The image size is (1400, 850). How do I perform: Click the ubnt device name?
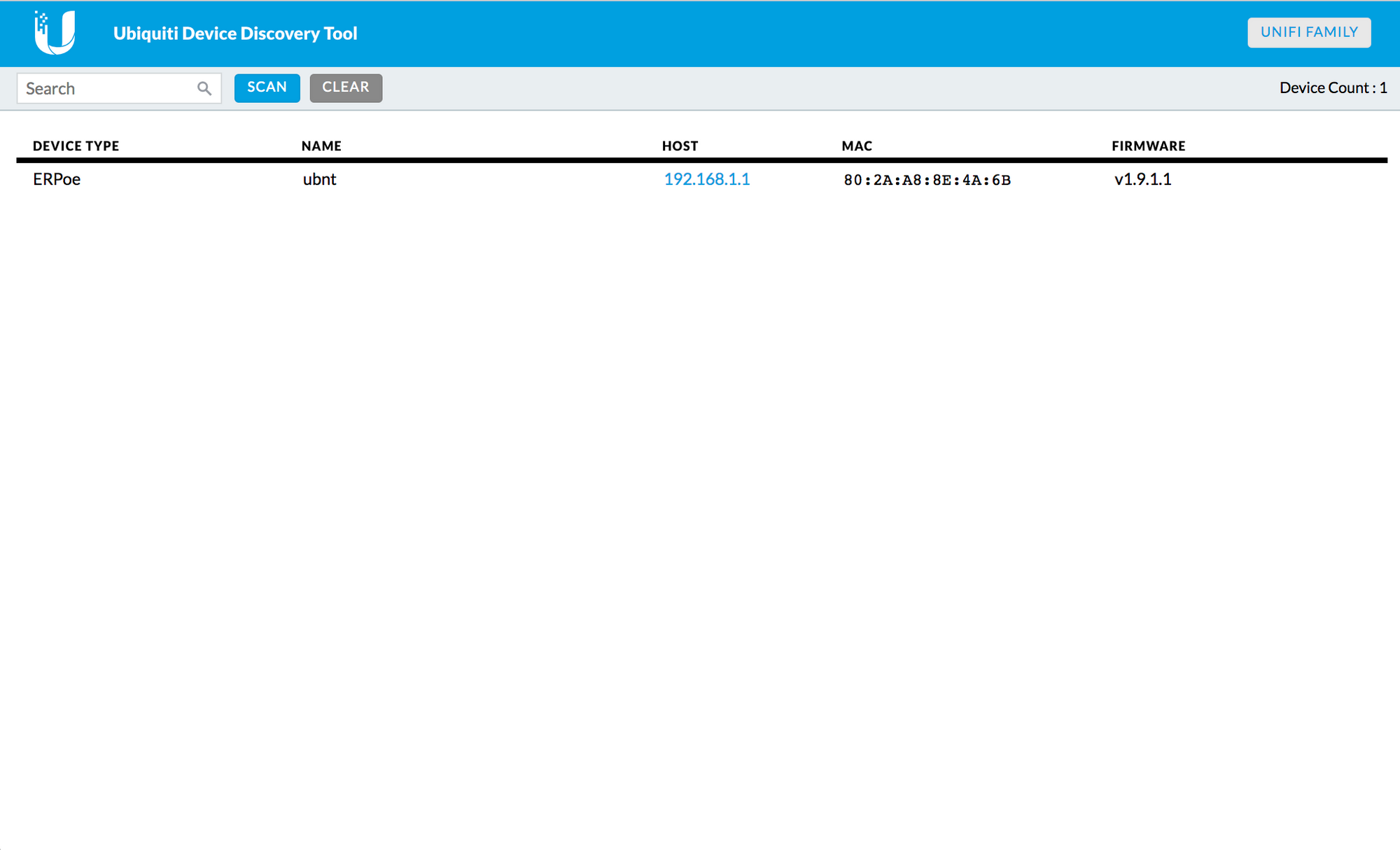click(319, 179)
